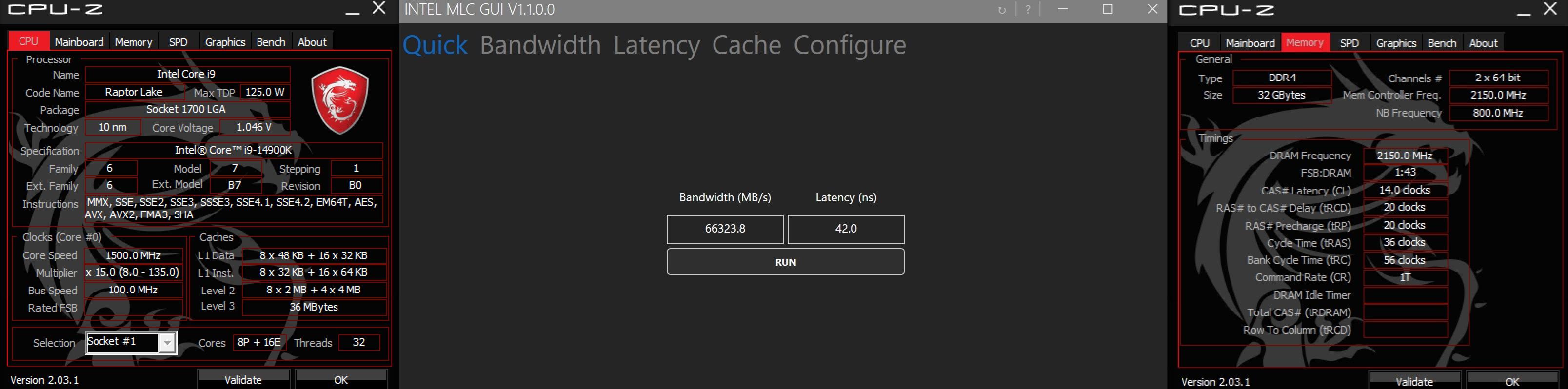Open Mainboard tab in left CPU-Z

79,41
